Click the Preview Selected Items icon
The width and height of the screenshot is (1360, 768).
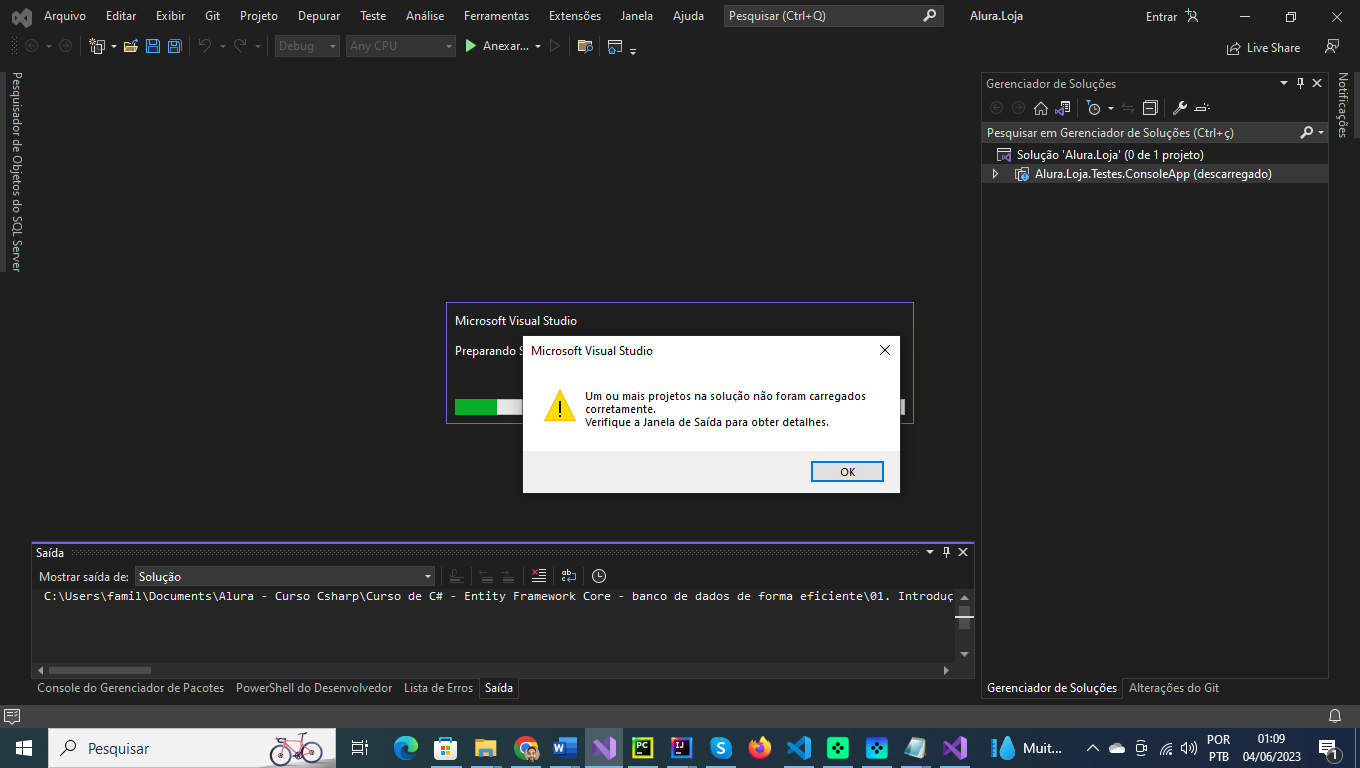coord(1202,108)
